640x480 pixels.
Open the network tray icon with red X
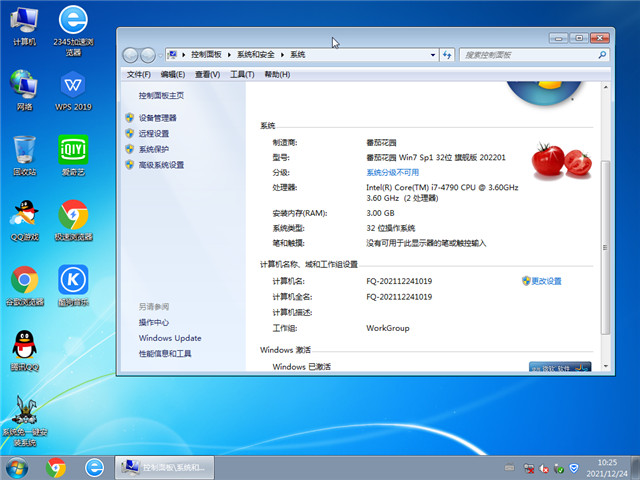[x=529, y=468]
